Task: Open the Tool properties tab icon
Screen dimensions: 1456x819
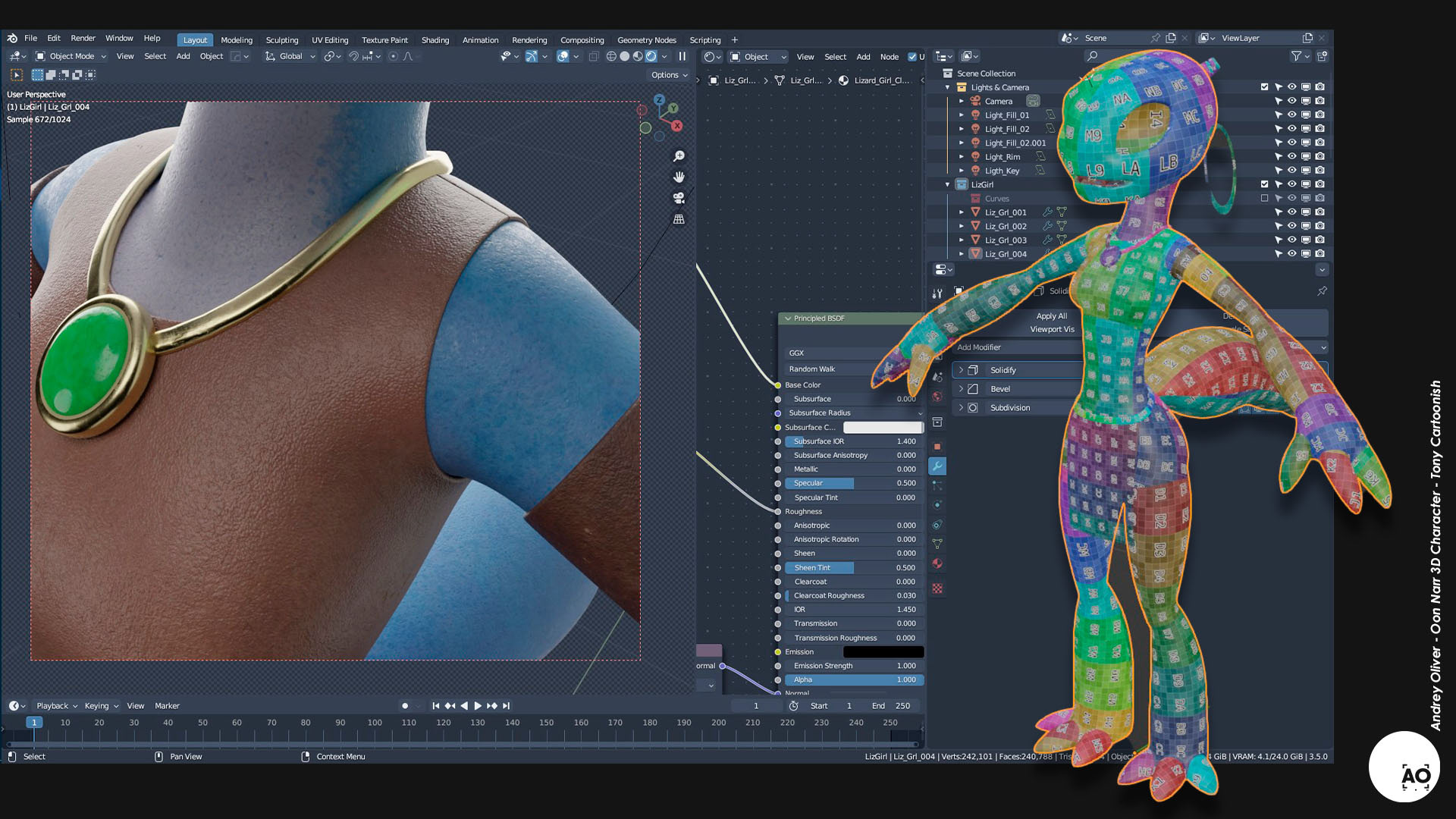Action: [937, 293]
